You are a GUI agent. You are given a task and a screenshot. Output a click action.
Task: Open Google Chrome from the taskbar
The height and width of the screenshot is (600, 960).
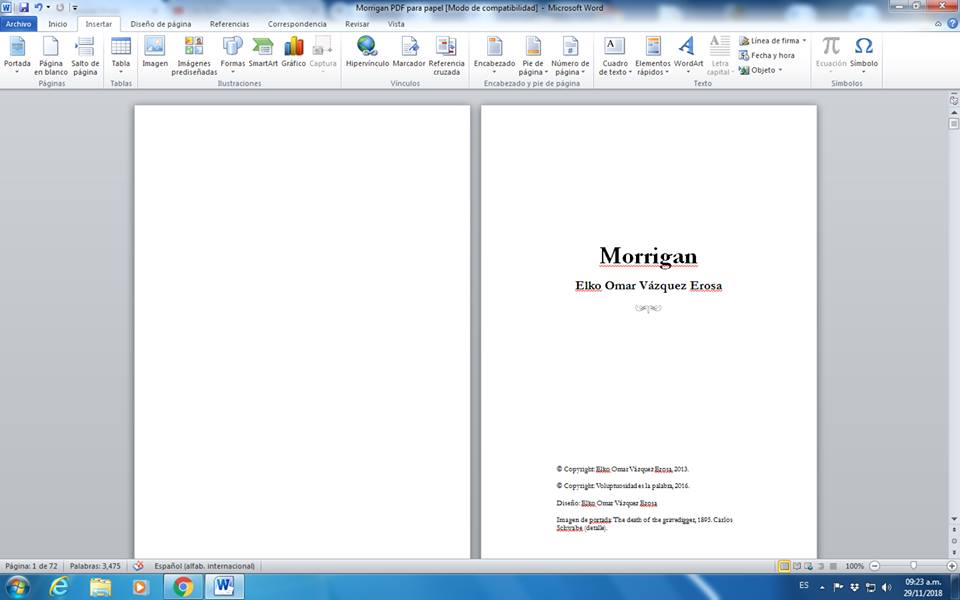tap(182, 586)
